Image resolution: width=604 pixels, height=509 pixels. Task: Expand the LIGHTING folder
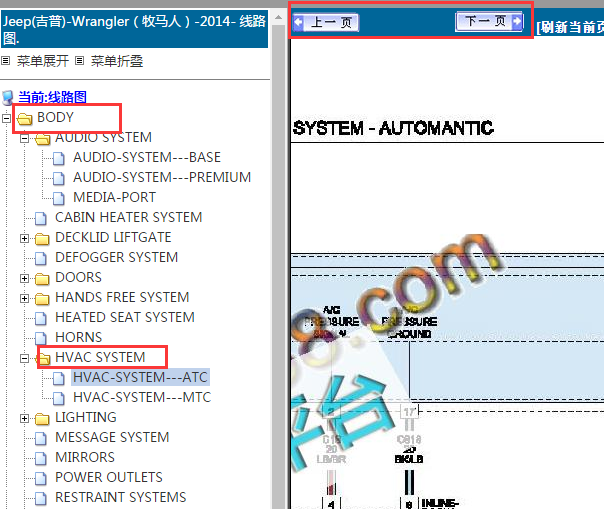(24, 418)
